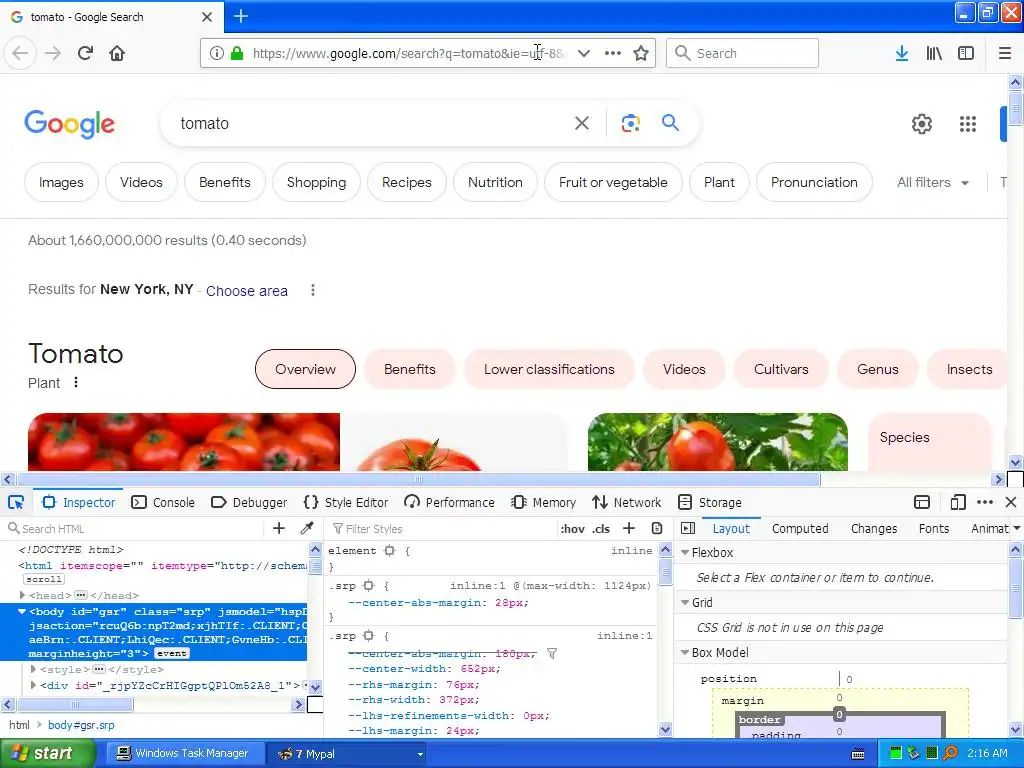Close the developer tools panel

pyautogui.click(x=1011, y=502)
